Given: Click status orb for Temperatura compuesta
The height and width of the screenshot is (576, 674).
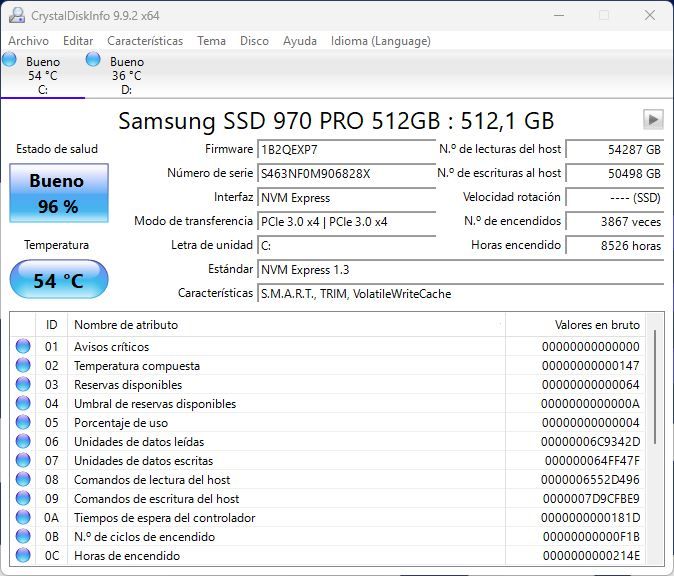Looking at the screenshot, I should (x=23, y=365).
